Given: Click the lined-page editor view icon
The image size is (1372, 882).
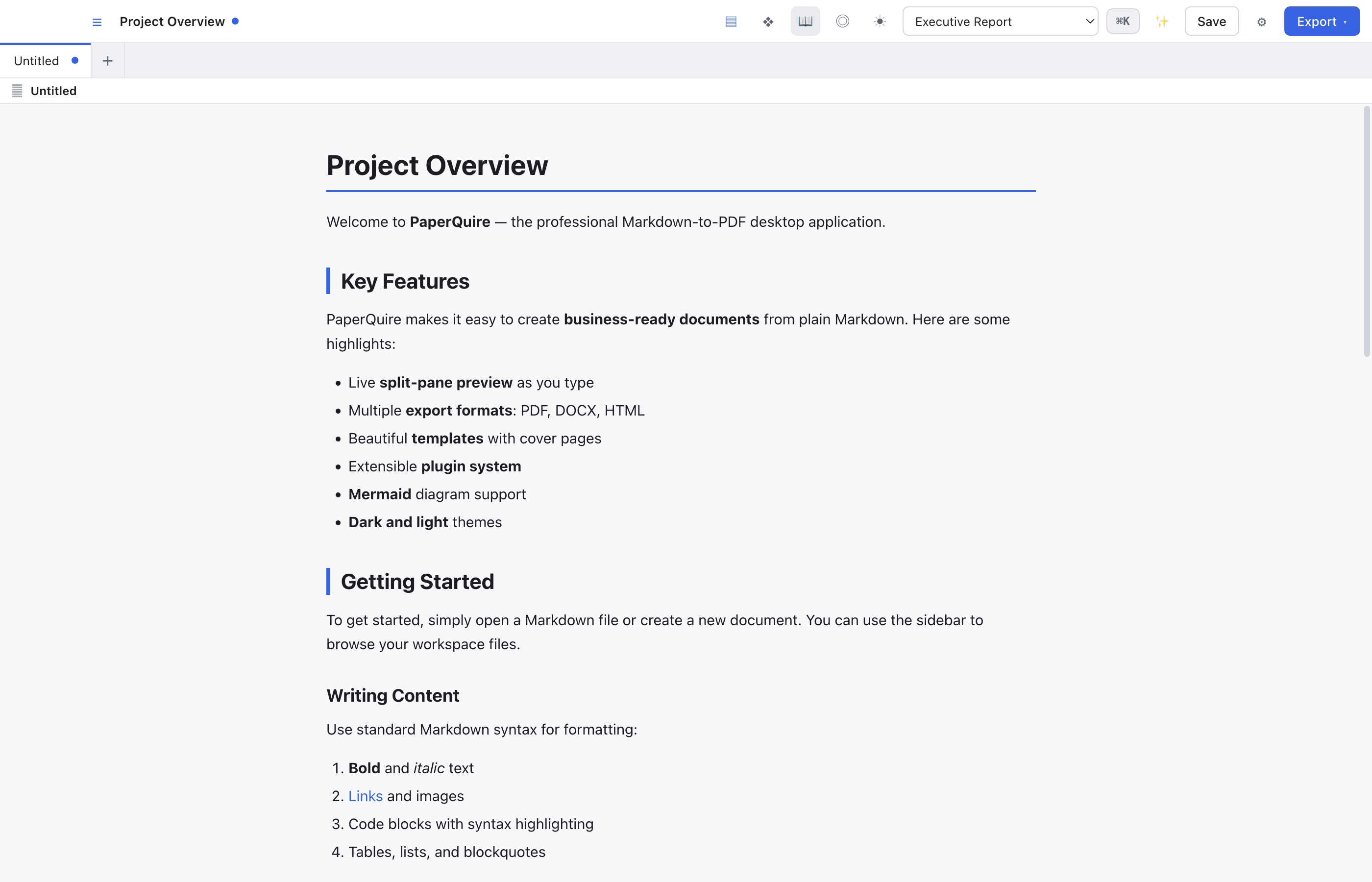Looking at the screenshot, I should pos(731,22).
